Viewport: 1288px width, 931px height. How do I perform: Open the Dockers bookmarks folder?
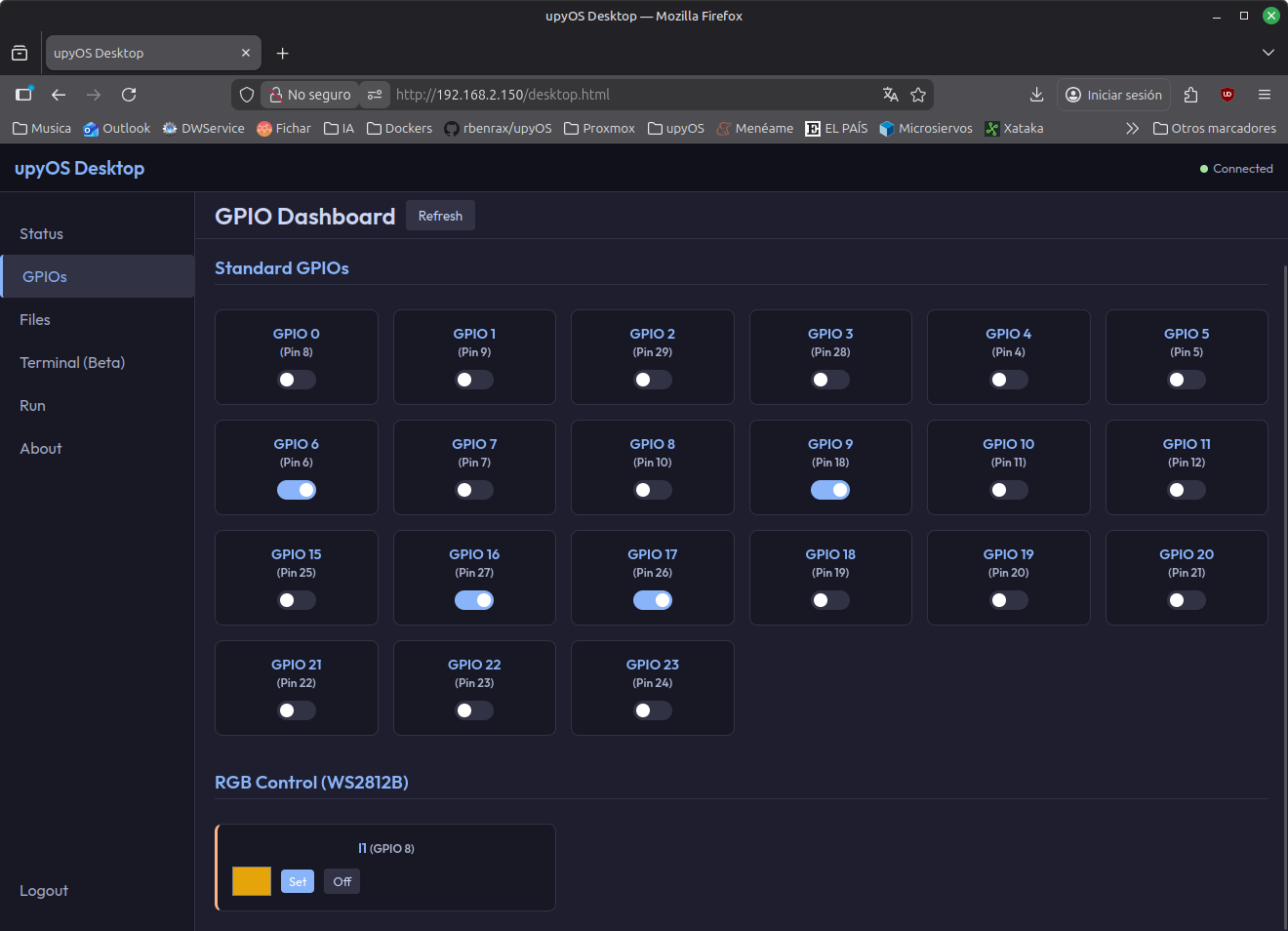[399, 128]
